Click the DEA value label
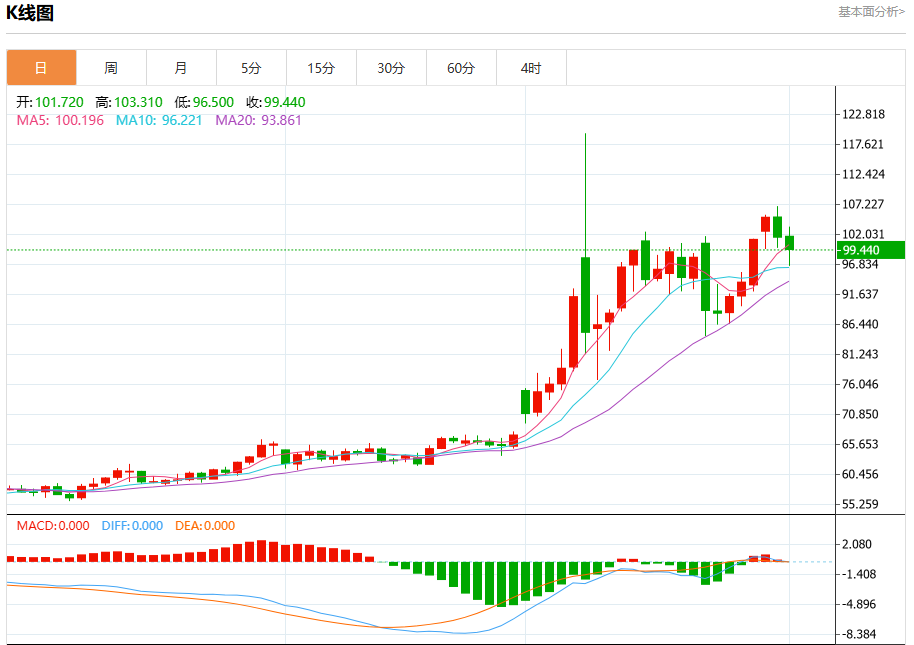914x645 pixels. pyautogui.click(x=205, y=526)
